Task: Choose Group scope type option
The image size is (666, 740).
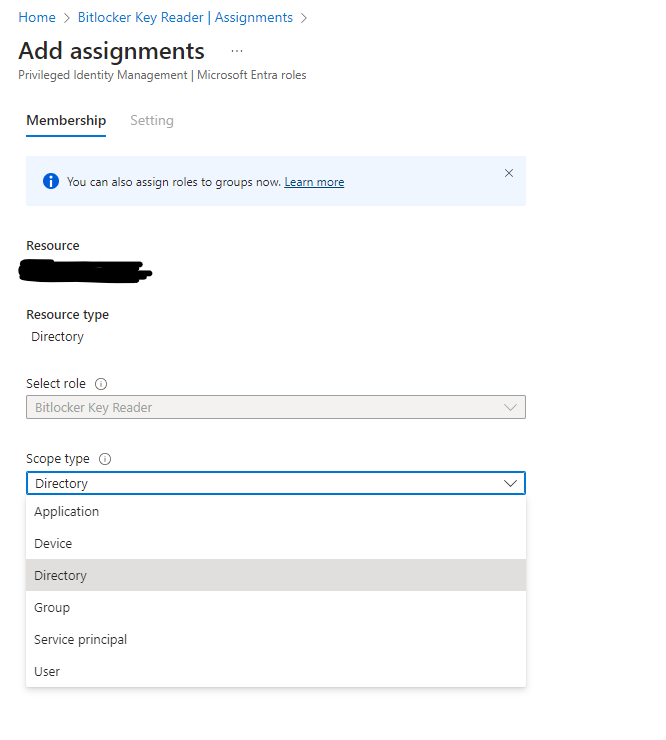Action: (x=276, y=607)
